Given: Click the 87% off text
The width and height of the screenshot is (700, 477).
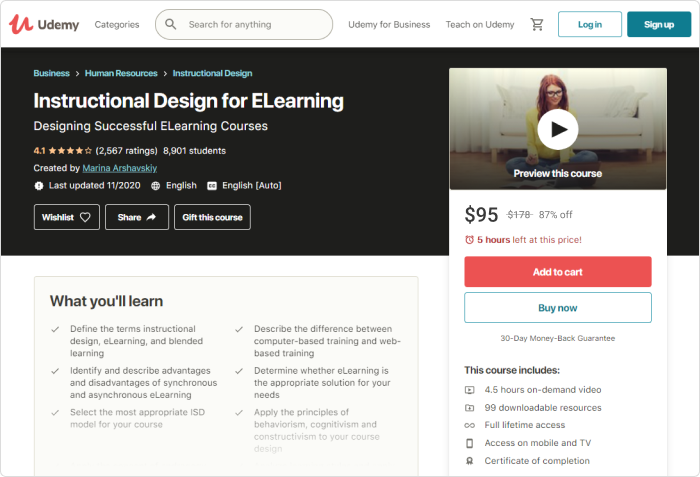Looking at the screenshot, I should click(555, 215).
